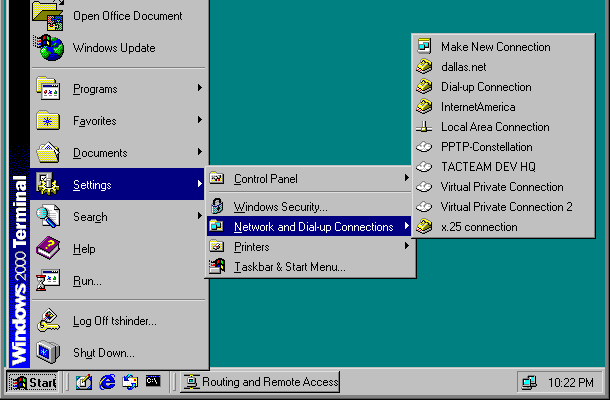
Task: Click the Open Office Document icon
Action: tap(48, 16)
